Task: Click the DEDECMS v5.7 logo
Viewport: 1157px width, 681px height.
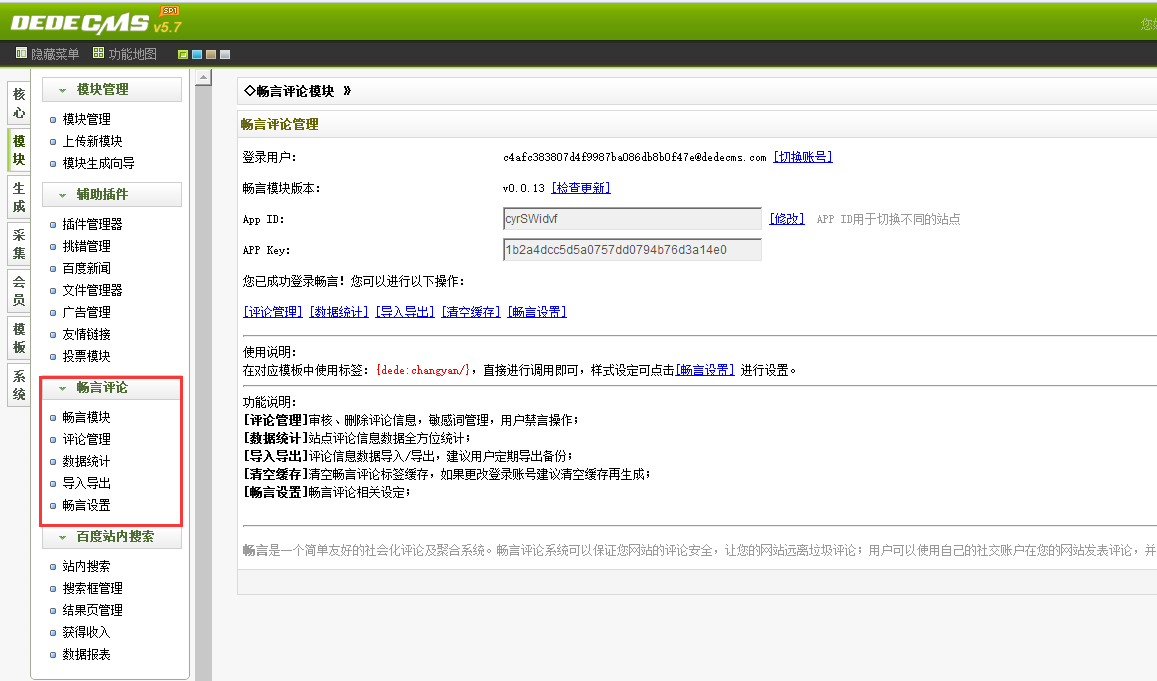Action: [x=97, y=21]
